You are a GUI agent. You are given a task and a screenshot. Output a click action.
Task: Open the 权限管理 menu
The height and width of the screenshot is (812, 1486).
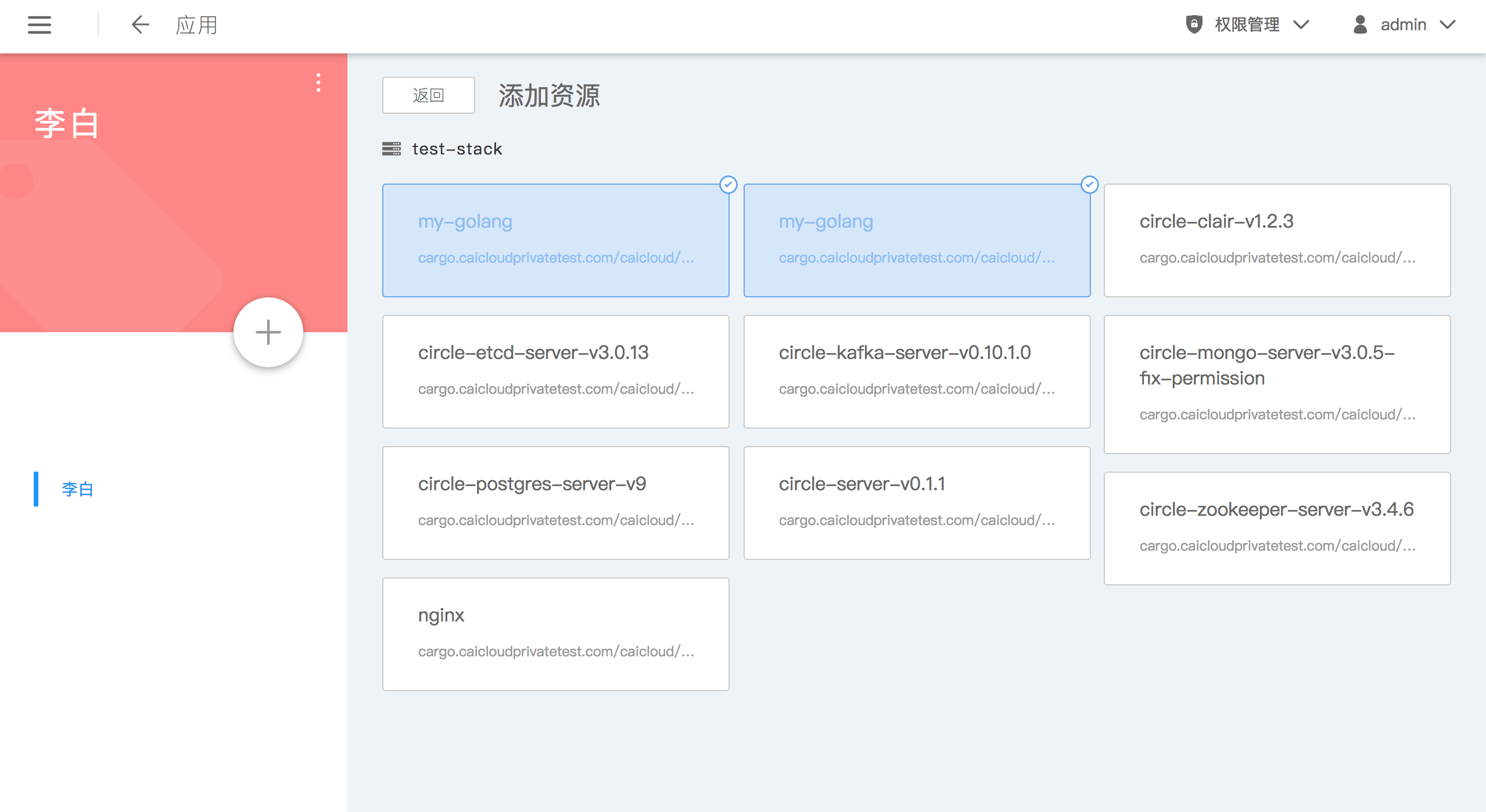pyautogui.click(x=1247, y=24)
